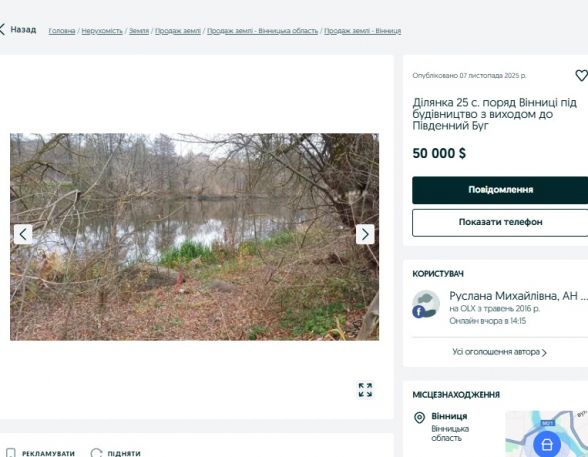Click the blue map marker icon
The height and width of the screenshot is (457, 588).
coord(547,445)
